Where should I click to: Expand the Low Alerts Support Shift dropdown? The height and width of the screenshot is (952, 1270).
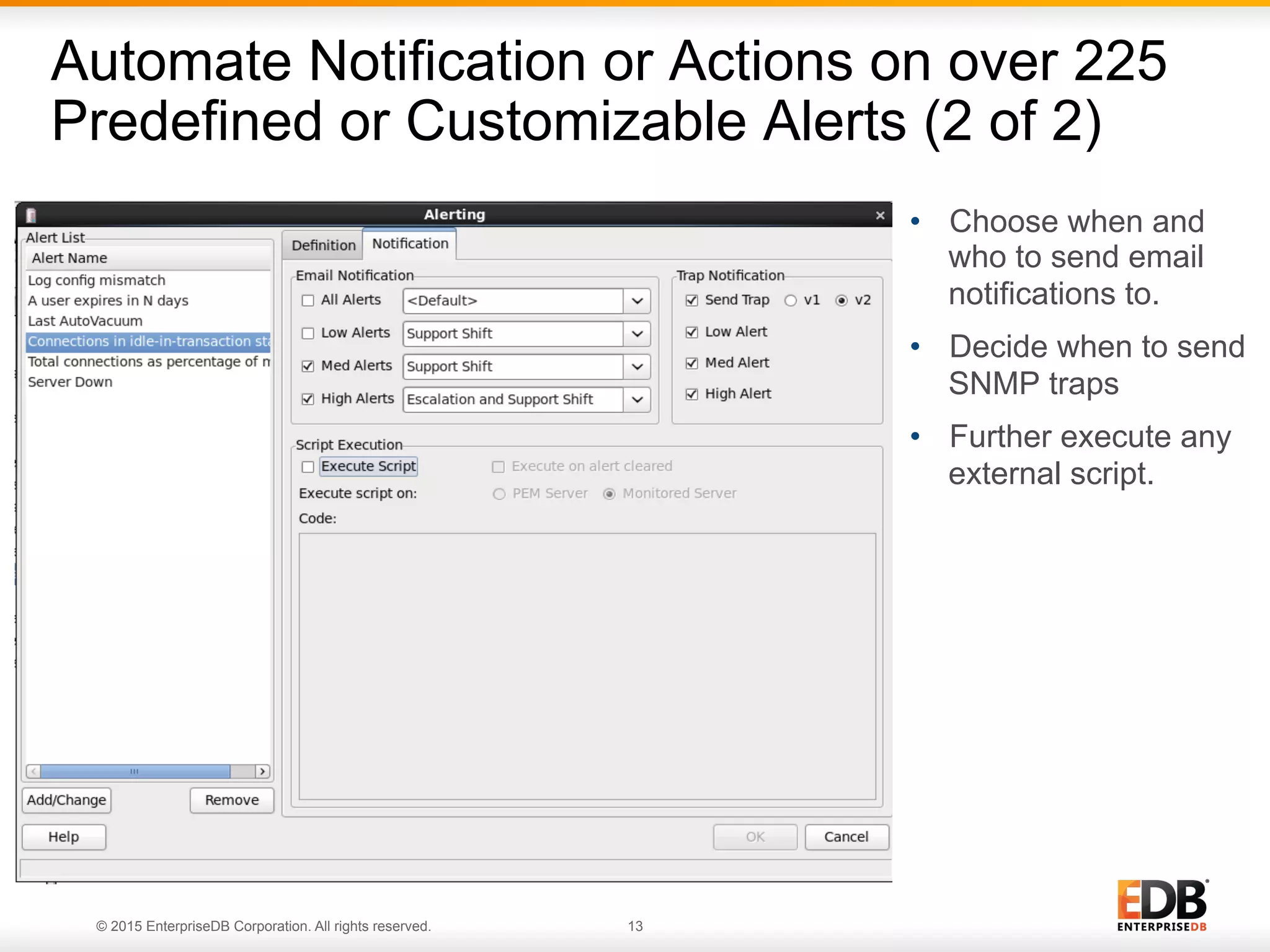tap(637, 334)
